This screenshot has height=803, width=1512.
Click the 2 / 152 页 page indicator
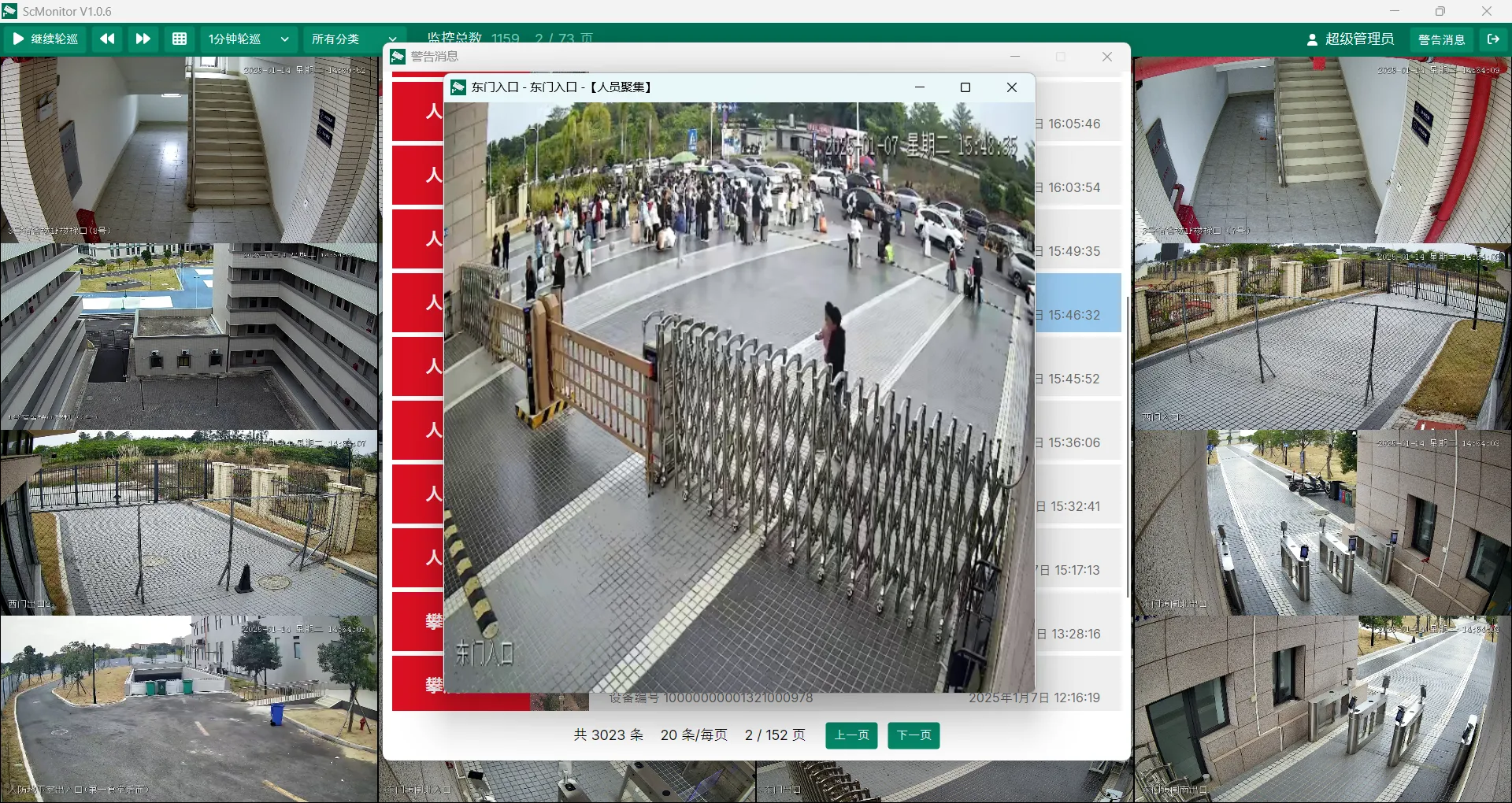(x=775, y=735)
